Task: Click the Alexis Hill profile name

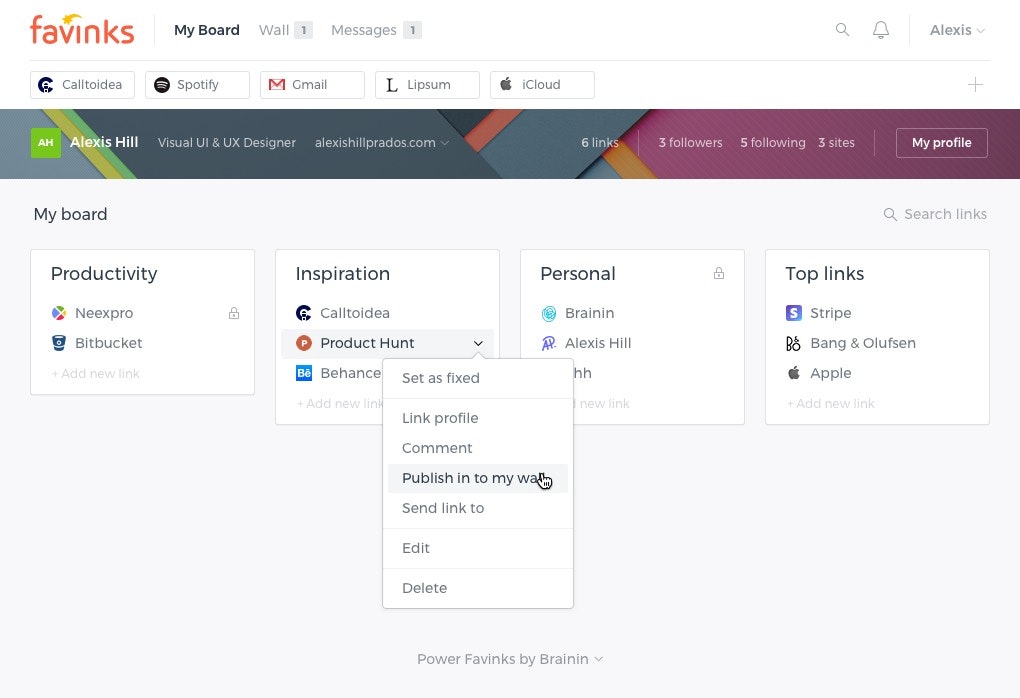Action: click(104, 142)
